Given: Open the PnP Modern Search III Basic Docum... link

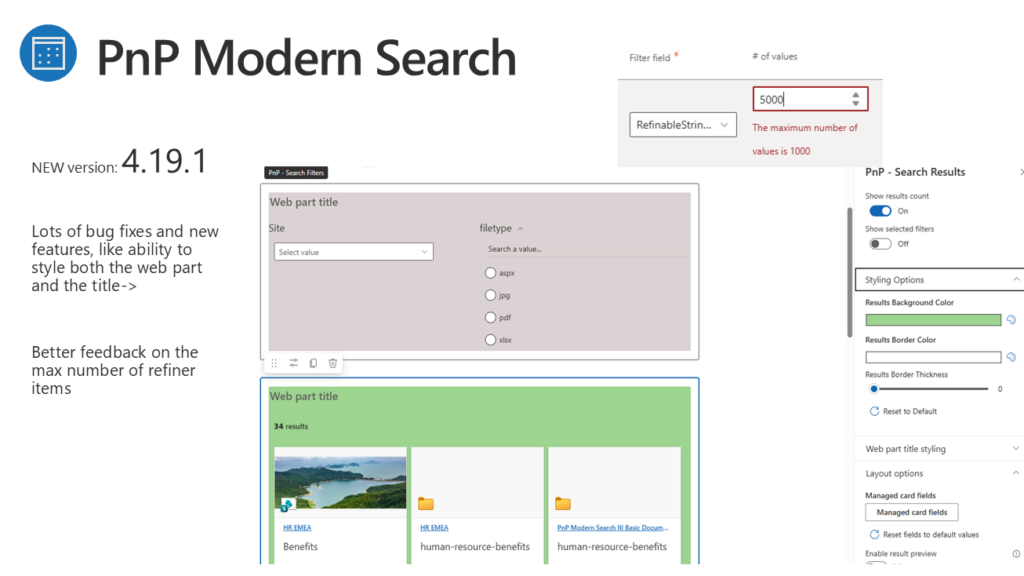Looking at the screenshot, I should [x=613, y=528].
